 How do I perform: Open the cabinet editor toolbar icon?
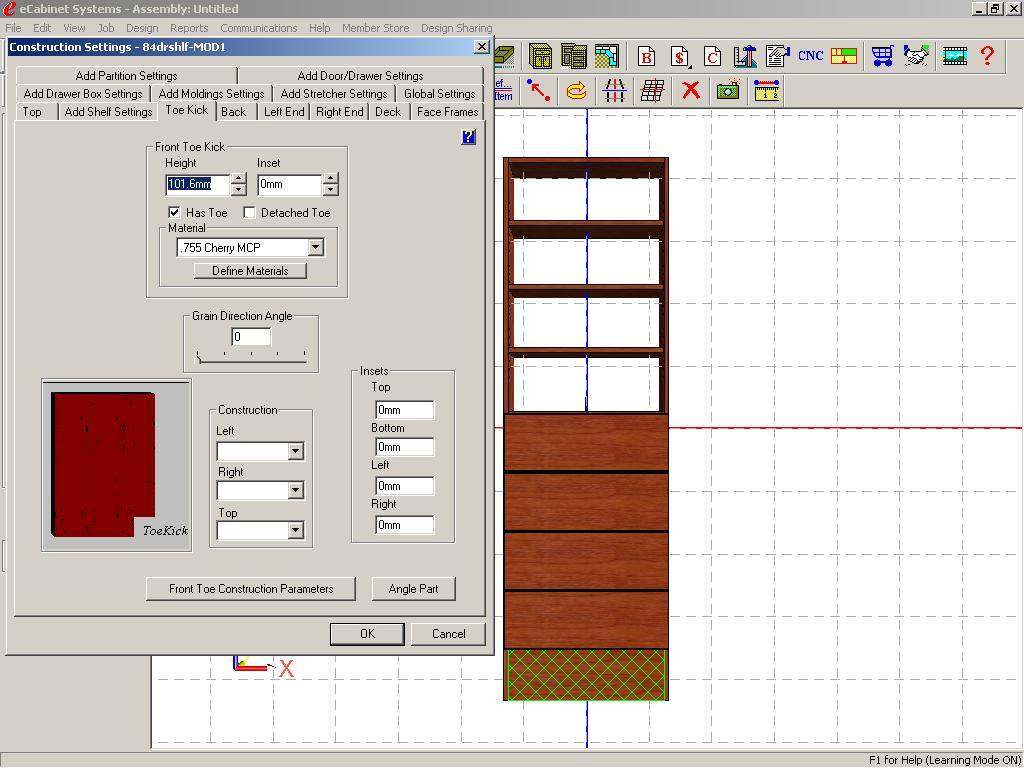[x=541, y=56]
